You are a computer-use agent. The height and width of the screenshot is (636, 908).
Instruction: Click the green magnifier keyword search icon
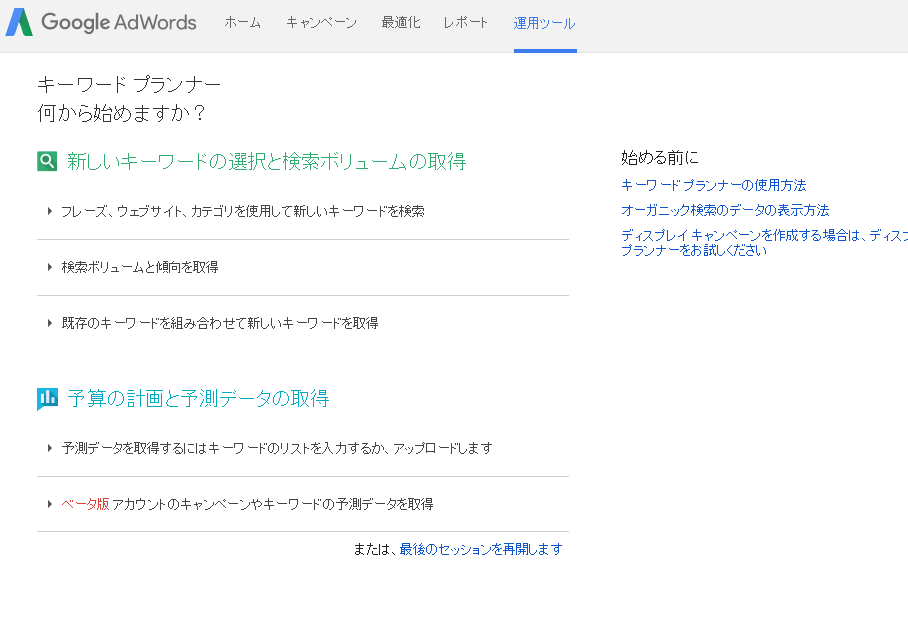tap(47, 161)
